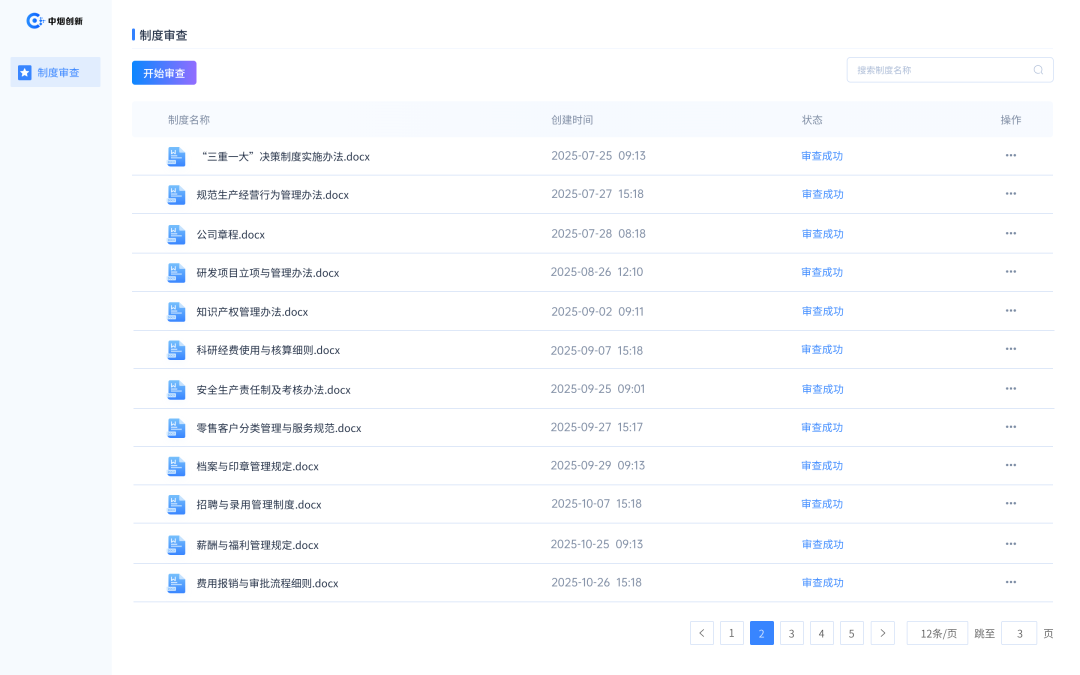1080x675 pixels.
Task: Open the more-actions menu for 规范生产经营行为管理办法.docx
Action: (x=1010, y=194)
